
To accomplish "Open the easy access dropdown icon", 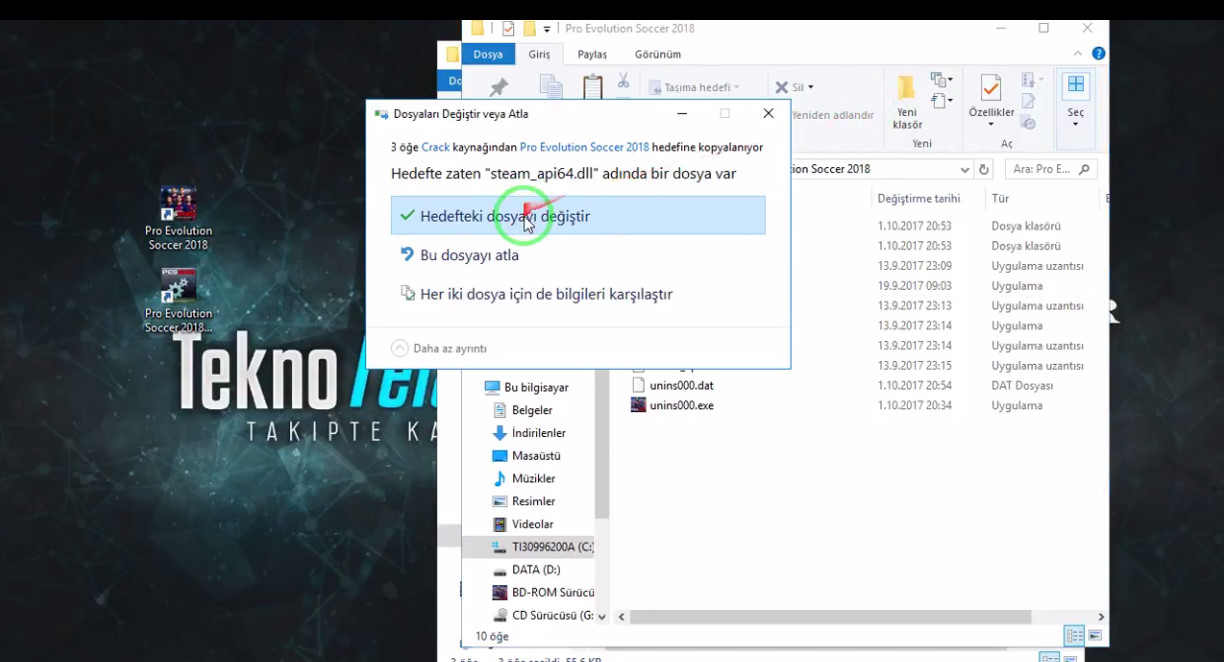I will coord(941,101).
